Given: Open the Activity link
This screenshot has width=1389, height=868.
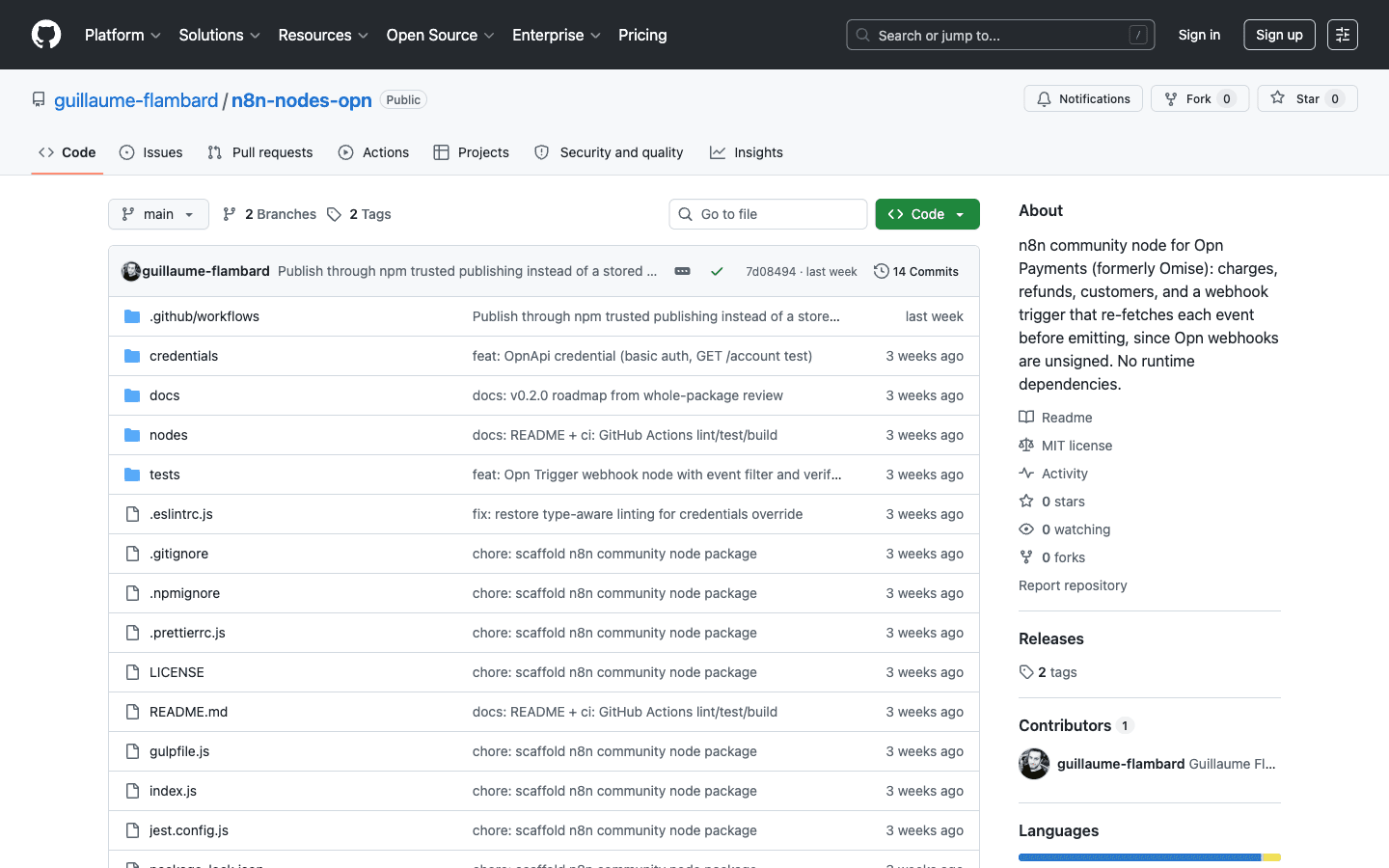Looking at the screenshot, I should tap(1053, 474).
